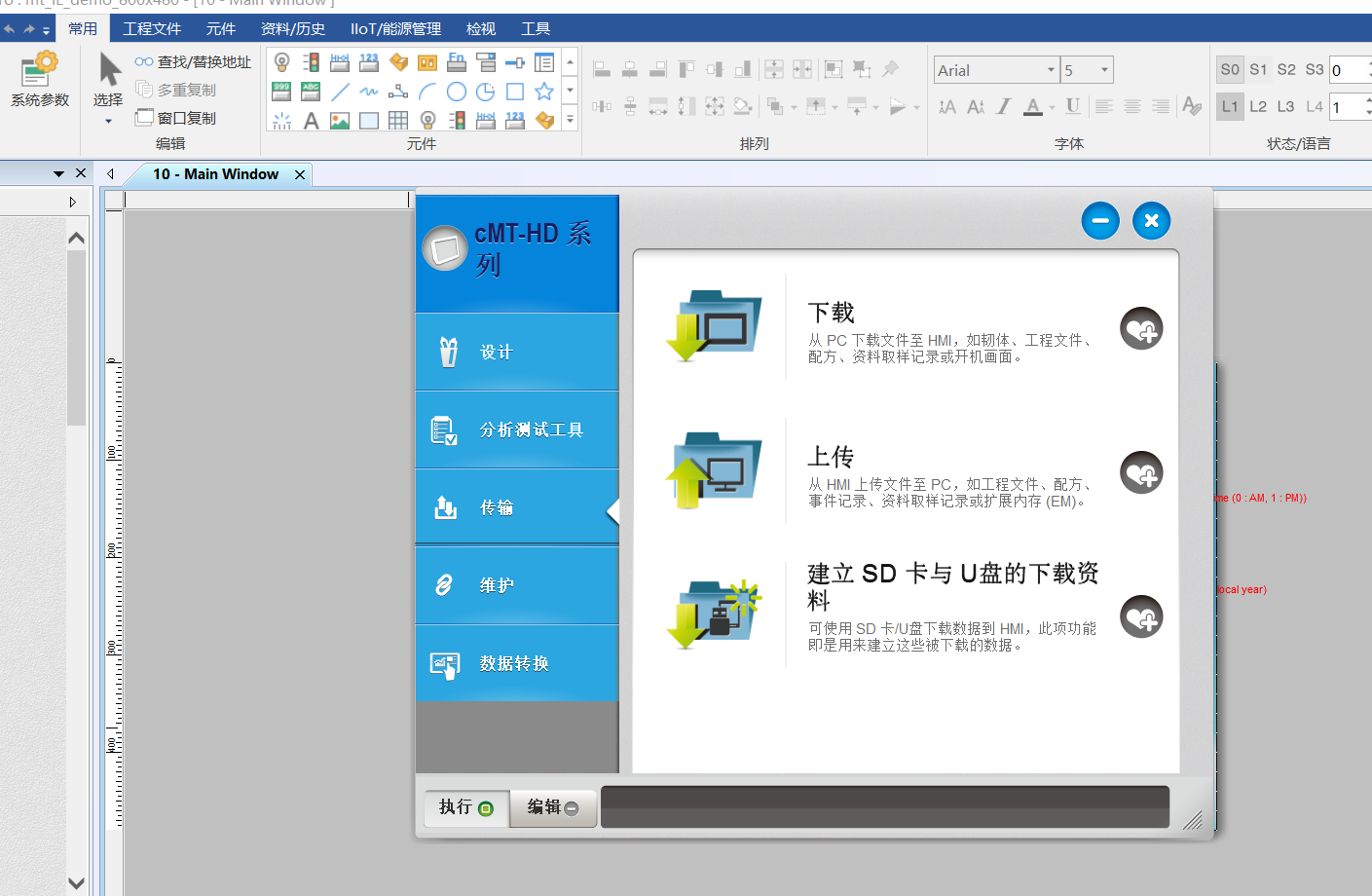This screenshot has width=1372, height=896.
Task: Open the Arial font name dropdown
Action: point(1051,70)
